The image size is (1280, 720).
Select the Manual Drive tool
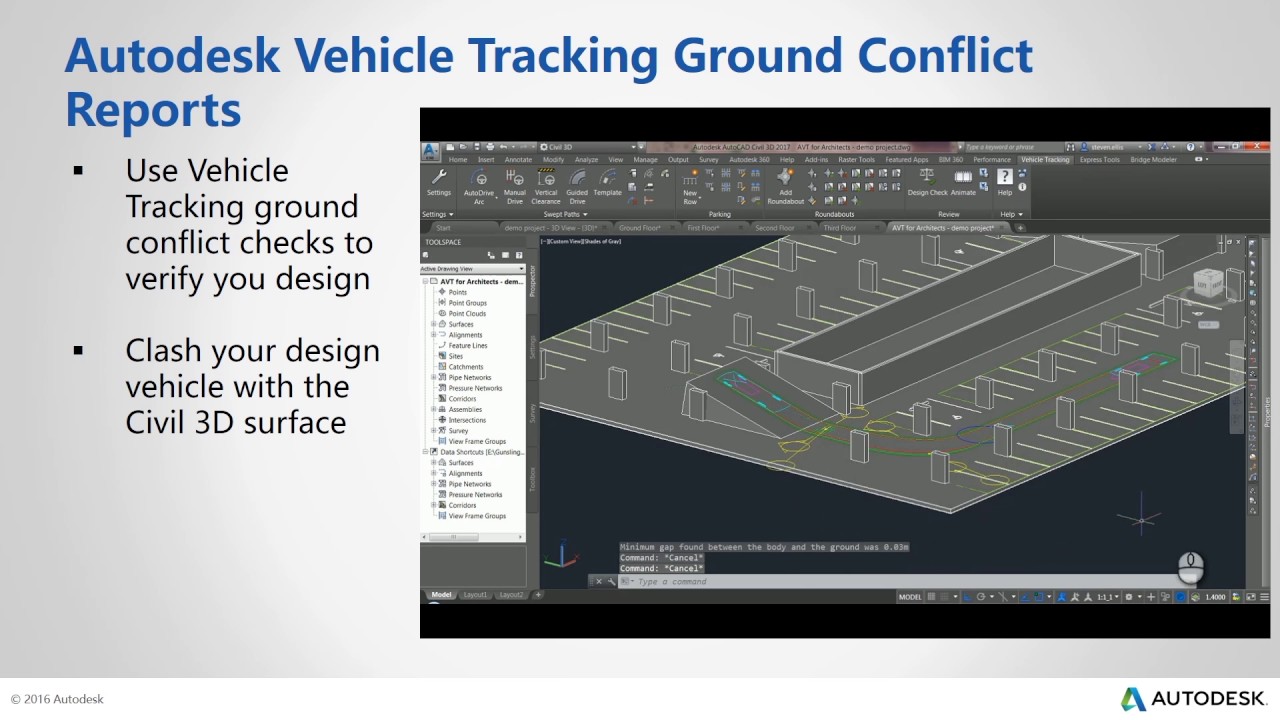coord(515,186)
